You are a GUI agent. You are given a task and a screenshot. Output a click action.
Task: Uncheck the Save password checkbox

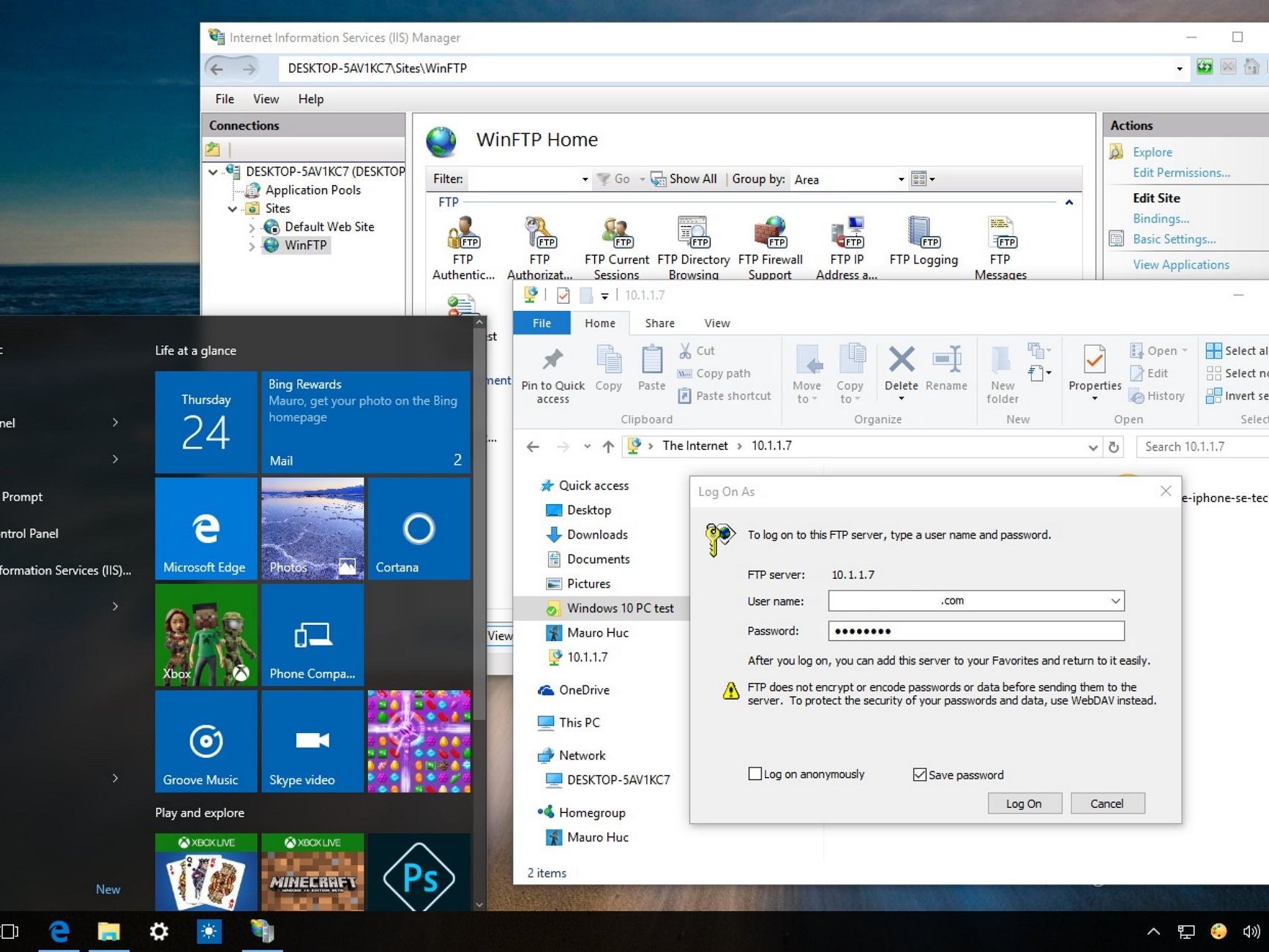tap(920, 774)
